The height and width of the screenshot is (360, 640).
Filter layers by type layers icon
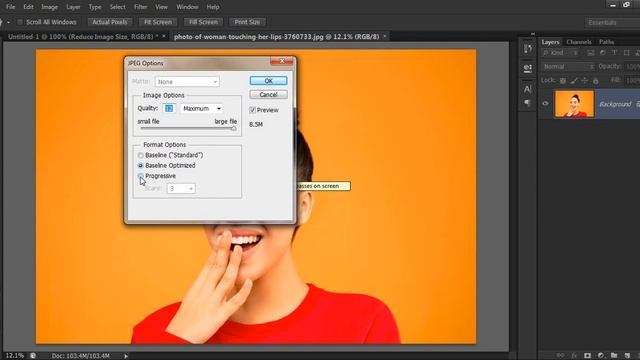(614, 53)
